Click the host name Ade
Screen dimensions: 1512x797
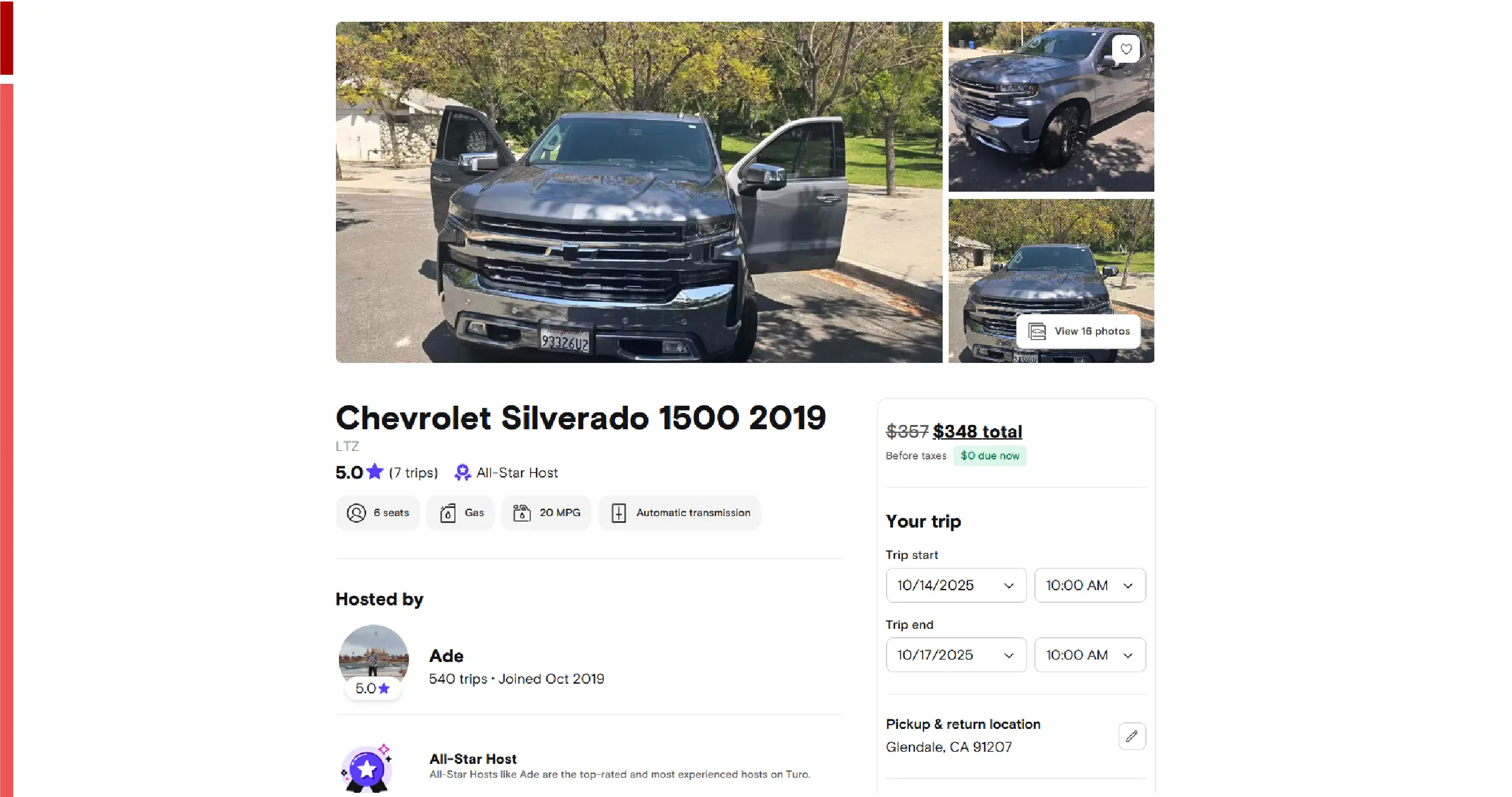pyautogui.click(x=446, y=656)
